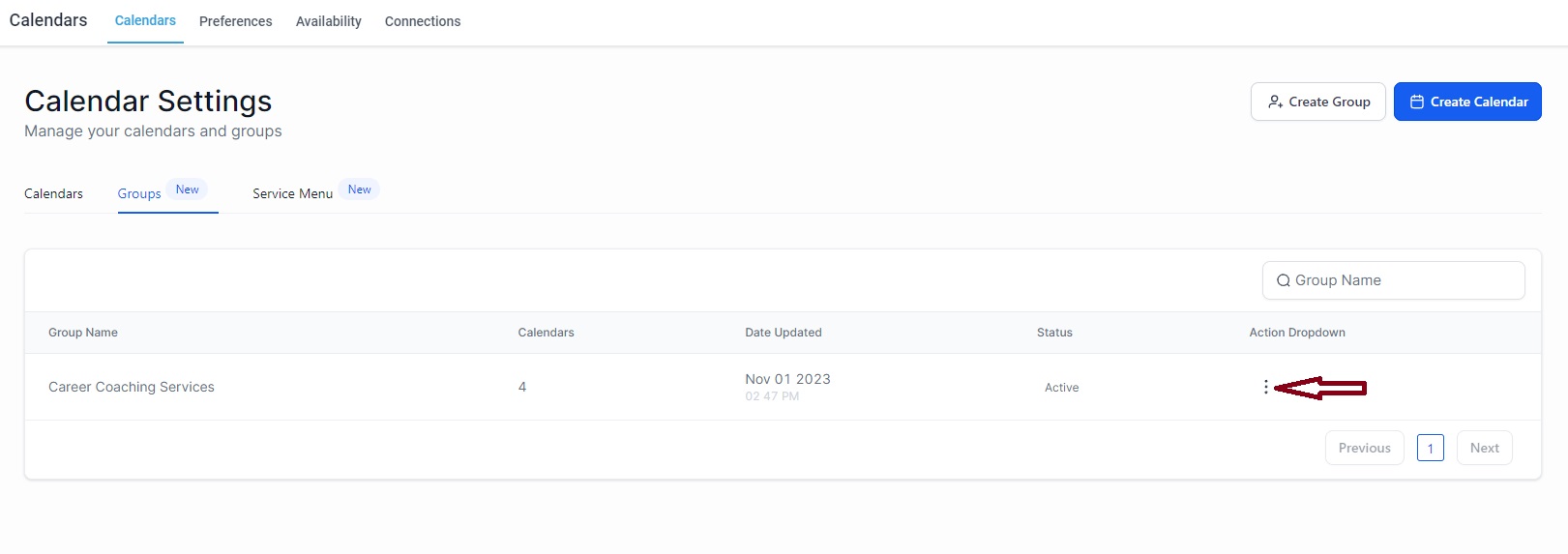This screenshot has width=1568, height=554.
Task: Switch to the Calendars sub-tab
Action: 53,193
